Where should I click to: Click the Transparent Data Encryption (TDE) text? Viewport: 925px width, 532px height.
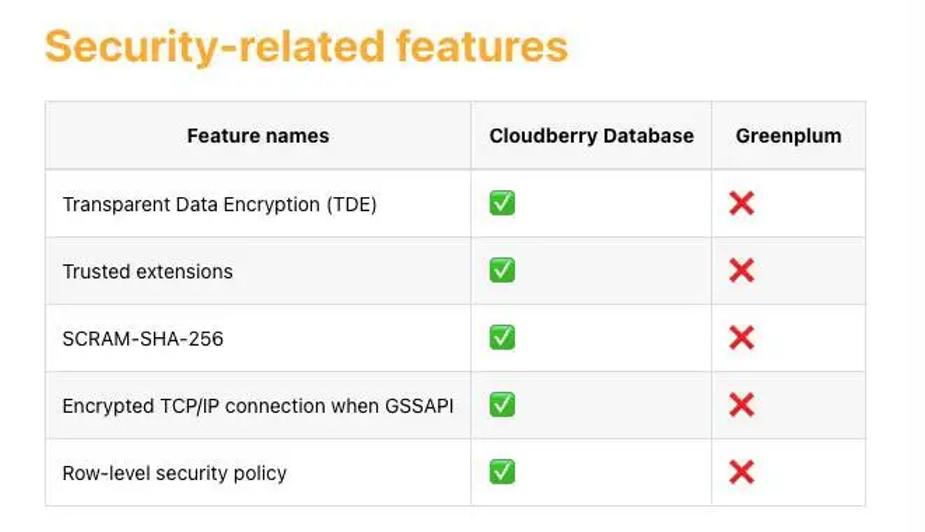(x=219, y=204)
